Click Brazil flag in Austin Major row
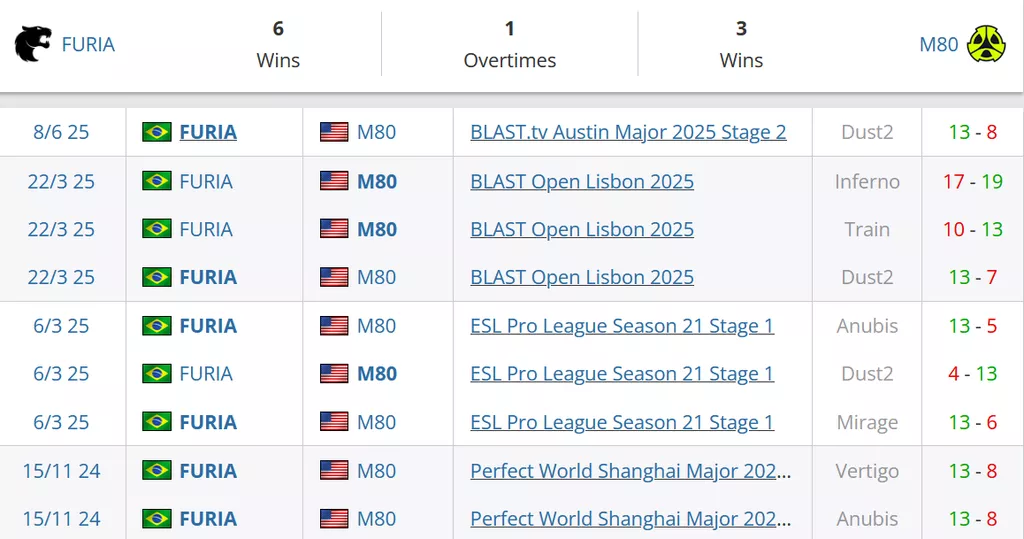 [157, 132]
